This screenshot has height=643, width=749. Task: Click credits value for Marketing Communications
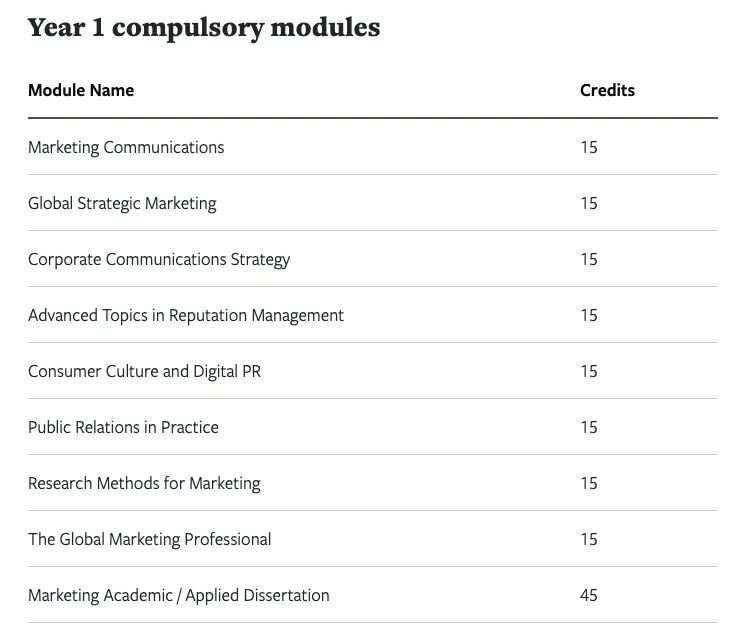click(x=589, y=147)
